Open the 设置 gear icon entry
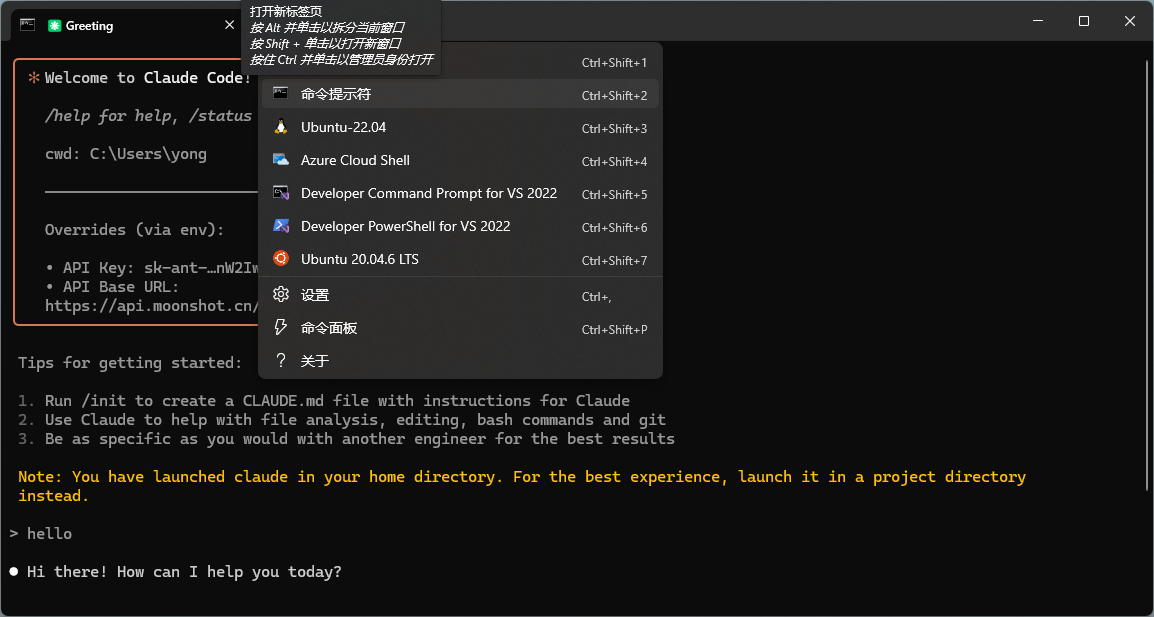Image resolution: width=1154 pixels, height=617 pixels. click(280, 295)
